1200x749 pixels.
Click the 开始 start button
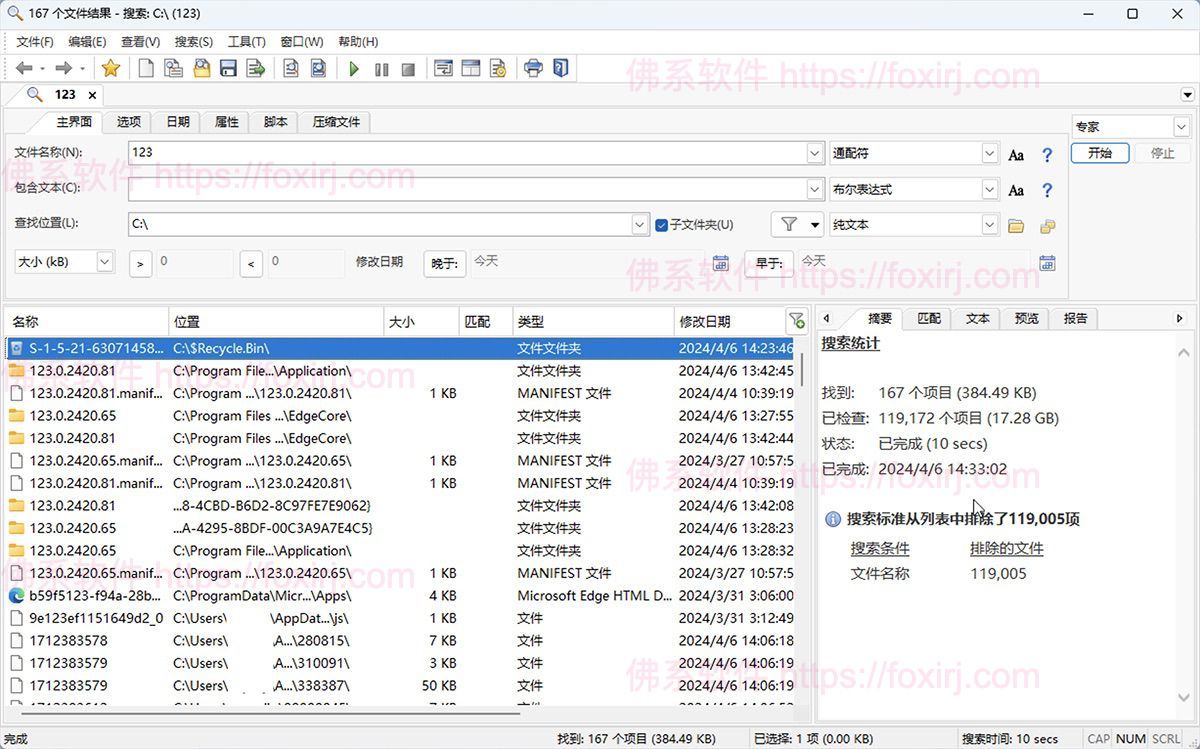pos(1100,153)
